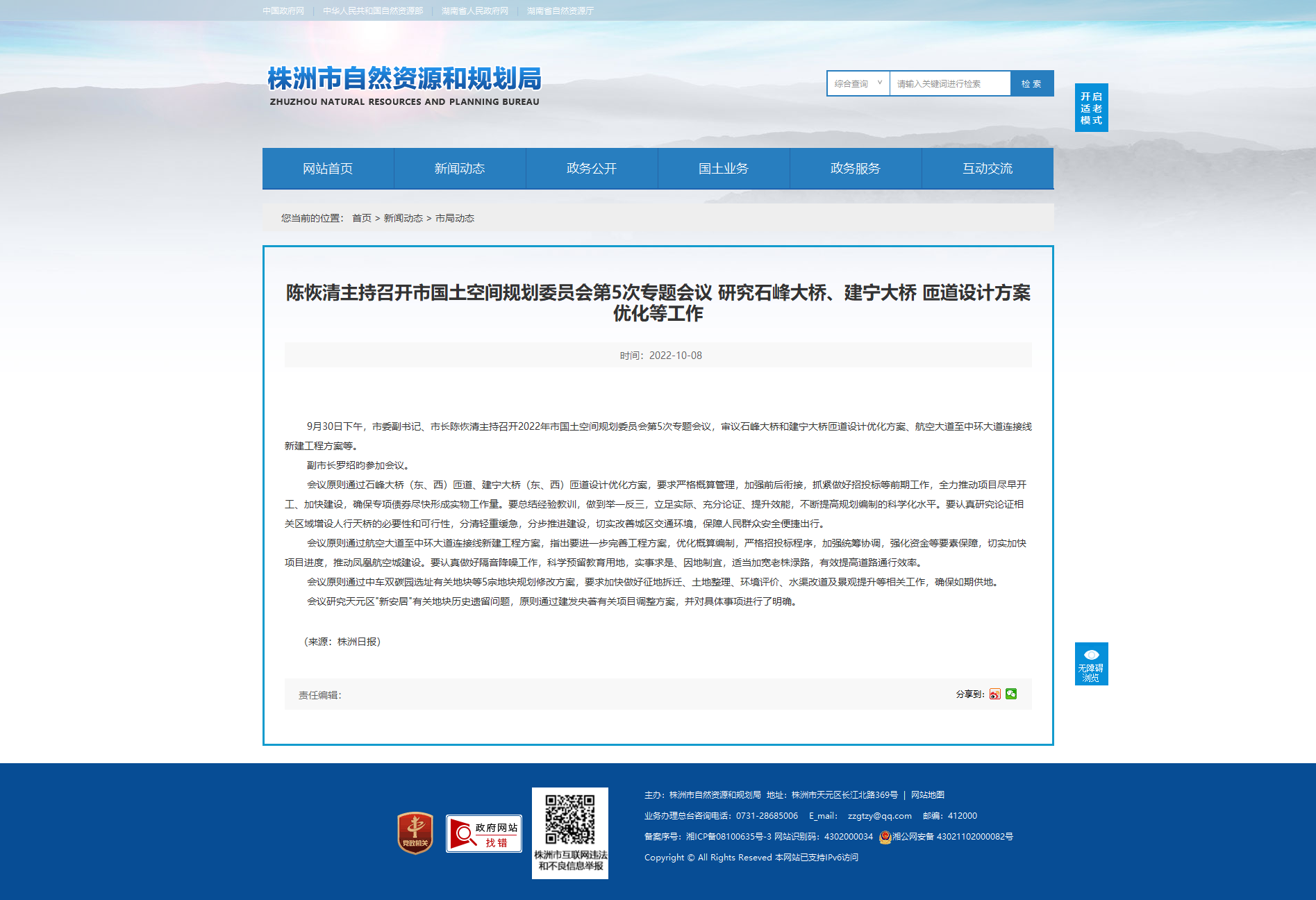Open the 网站首页 navigation menu

tap(328, 168)
